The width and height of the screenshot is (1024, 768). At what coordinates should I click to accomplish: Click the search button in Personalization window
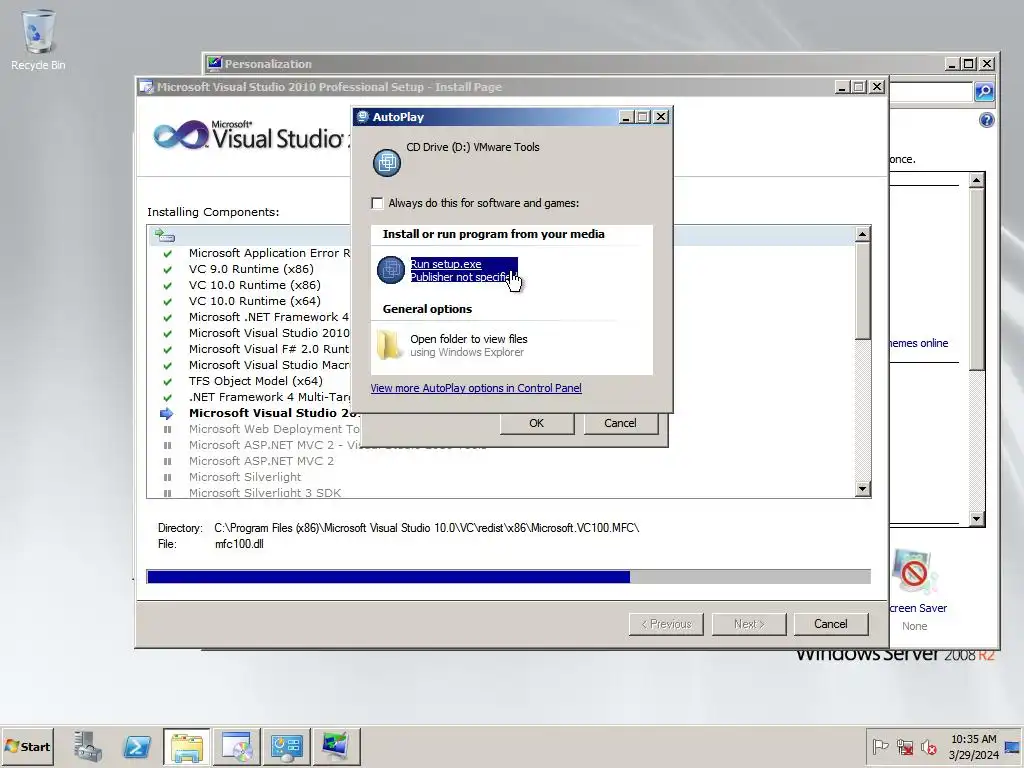click(x=984, y=91)
